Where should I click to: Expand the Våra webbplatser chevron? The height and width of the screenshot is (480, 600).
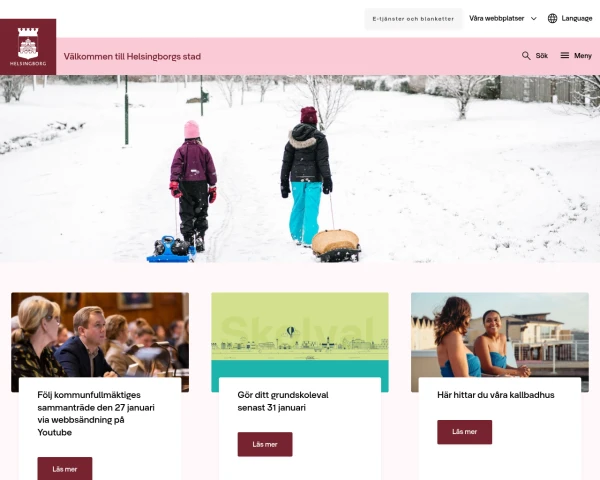click(534, 18)
